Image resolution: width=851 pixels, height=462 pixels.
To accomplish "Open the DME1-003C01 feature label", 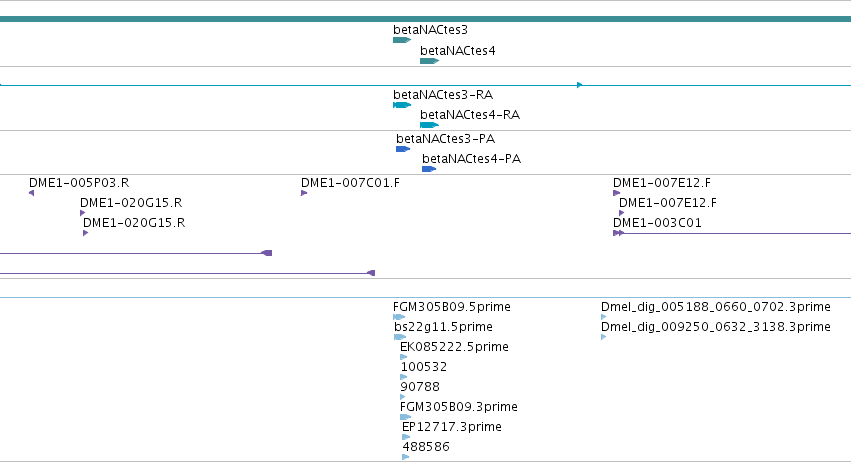I will pyautogui.click(x=657, y=223).
